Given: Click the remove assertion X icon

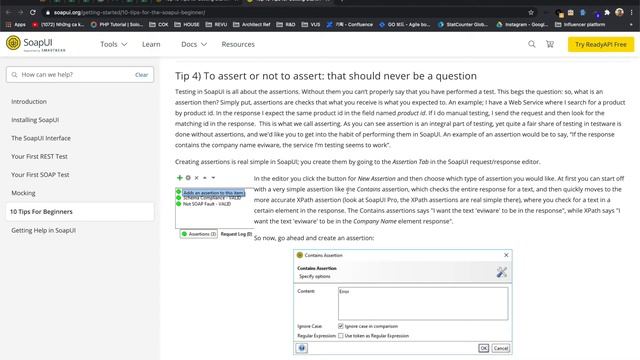Looking at the screenshot, I should point(196,178).
